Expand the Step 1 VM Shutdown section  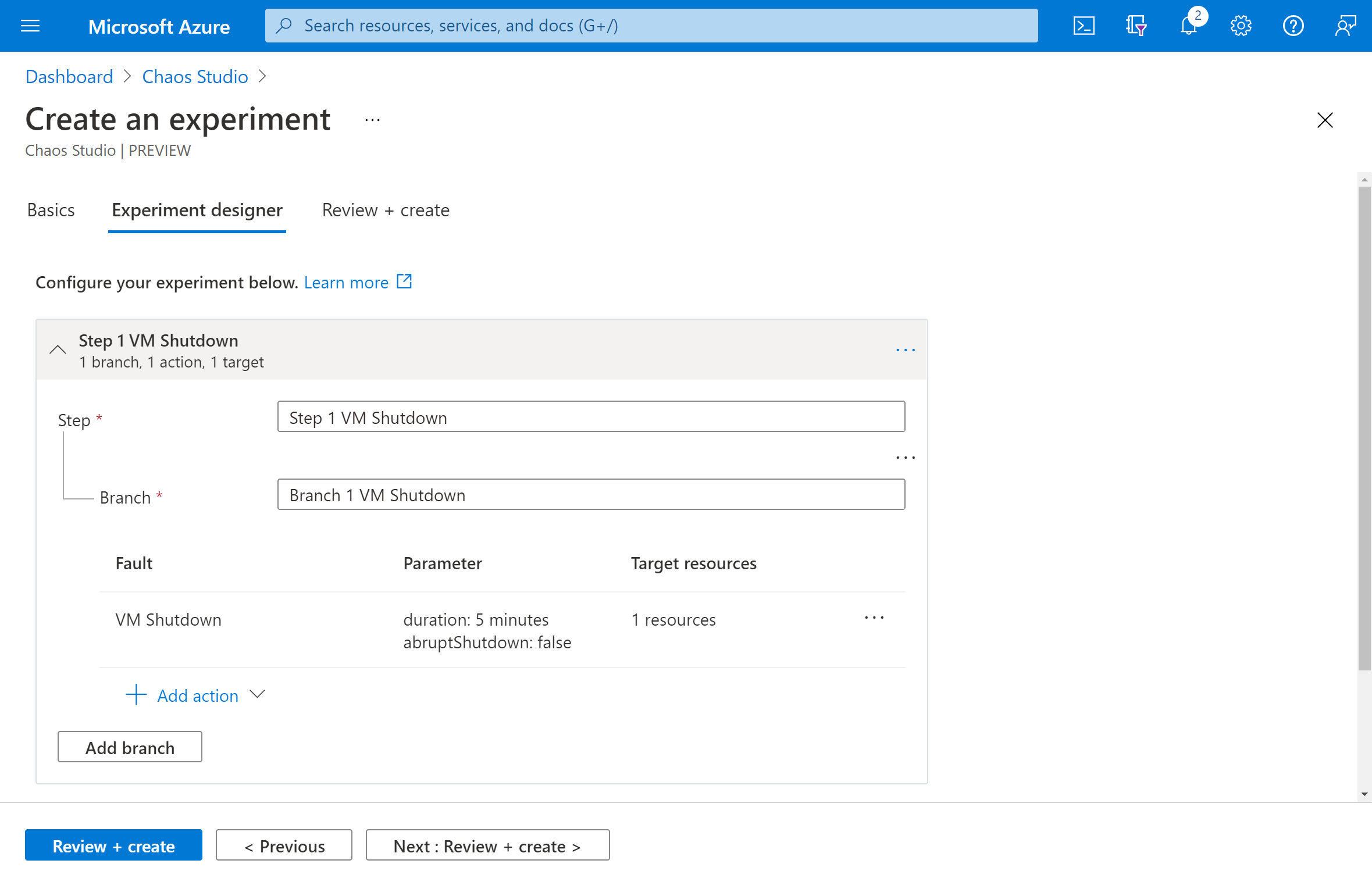click(x=58, y=348)
